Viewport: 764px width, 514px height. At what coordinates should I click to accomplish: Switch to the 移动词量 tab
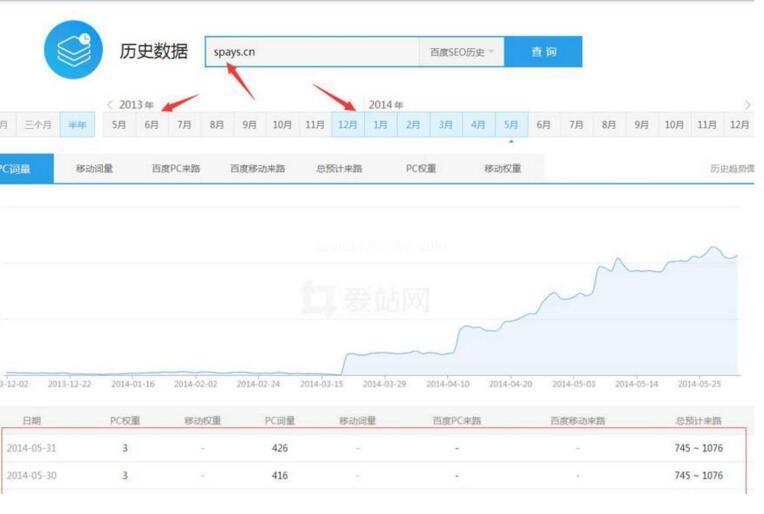(95, 169)
